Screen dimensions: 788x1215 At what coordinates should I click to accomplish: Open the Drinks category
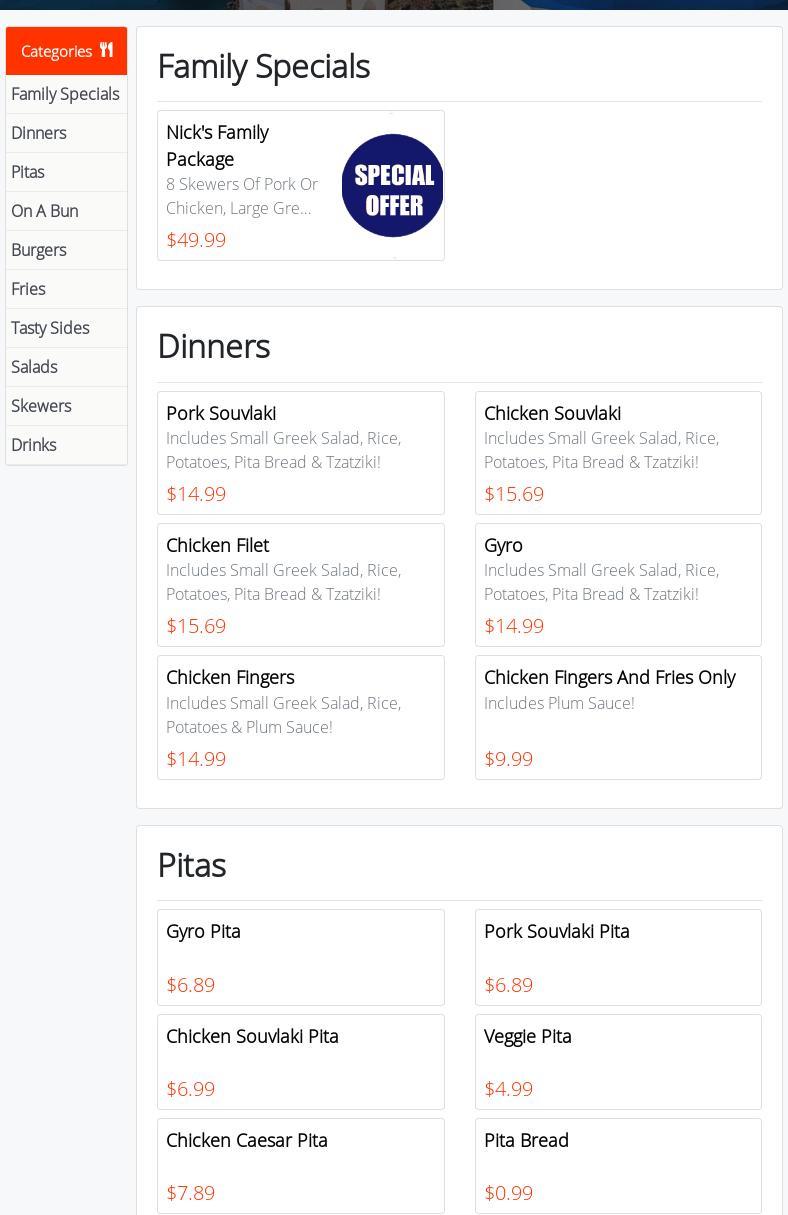tap(34, 445)
